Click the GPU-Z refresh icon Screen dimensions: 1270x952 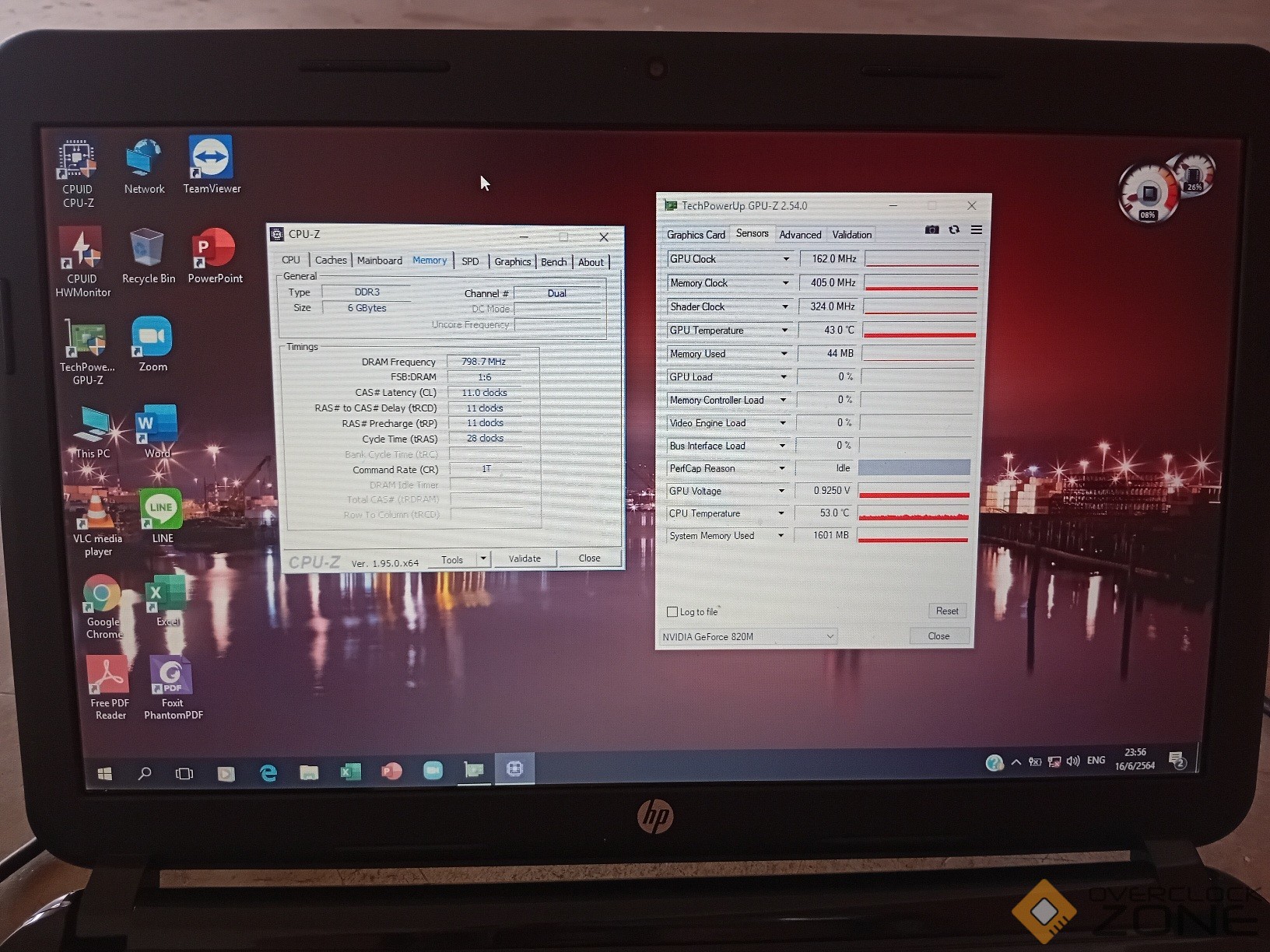pyautogui.click(x=954, y=230)
